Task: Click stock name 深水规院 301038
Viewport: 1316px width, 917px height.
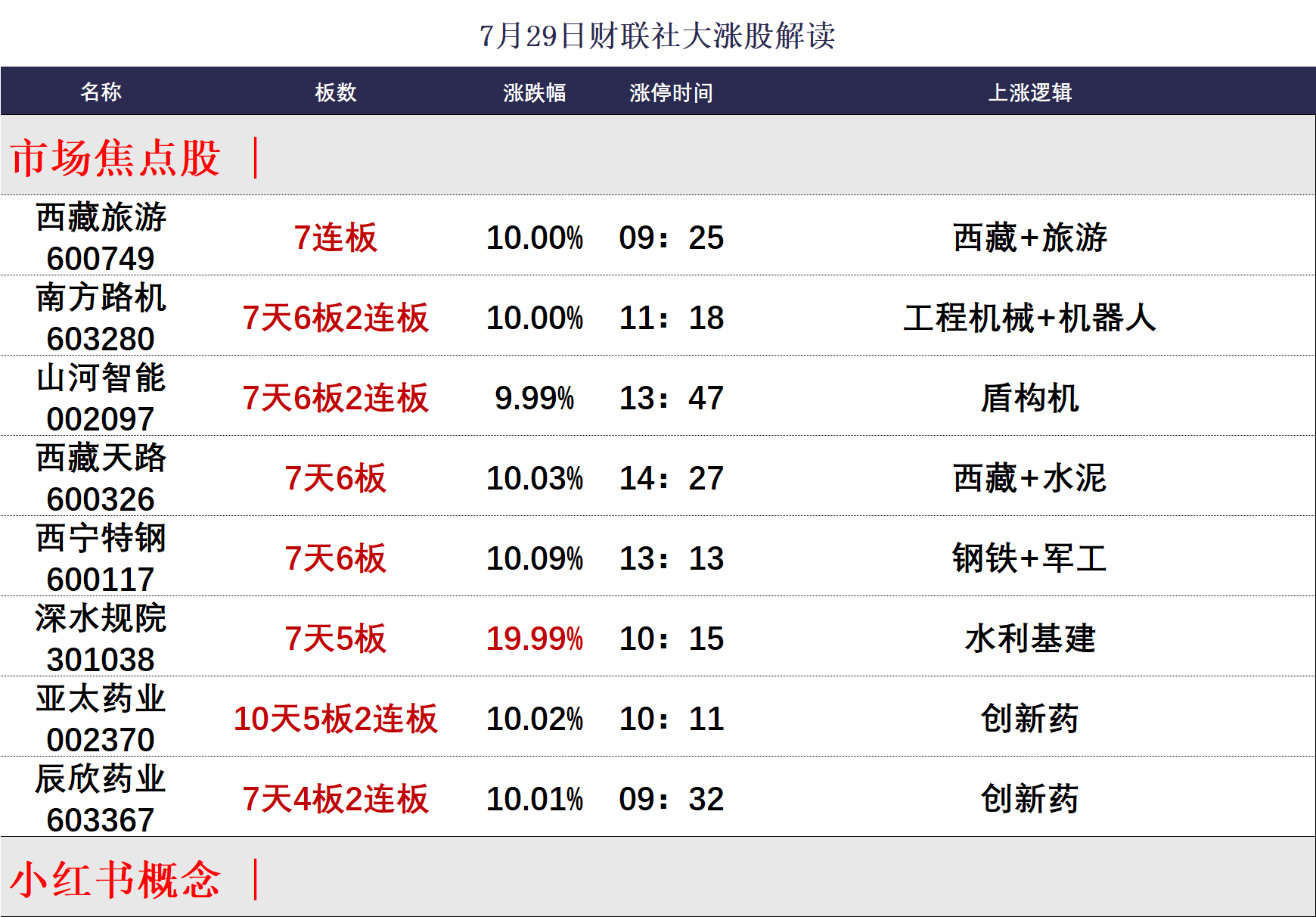Action: (101, 639)
